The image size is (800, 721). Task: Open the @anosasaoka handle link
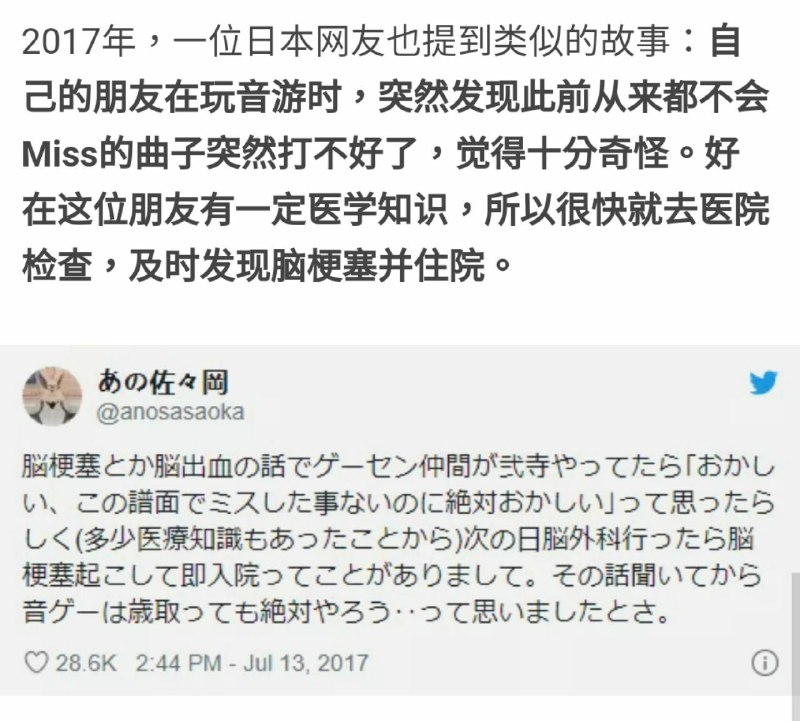click(x=171, y=412)
